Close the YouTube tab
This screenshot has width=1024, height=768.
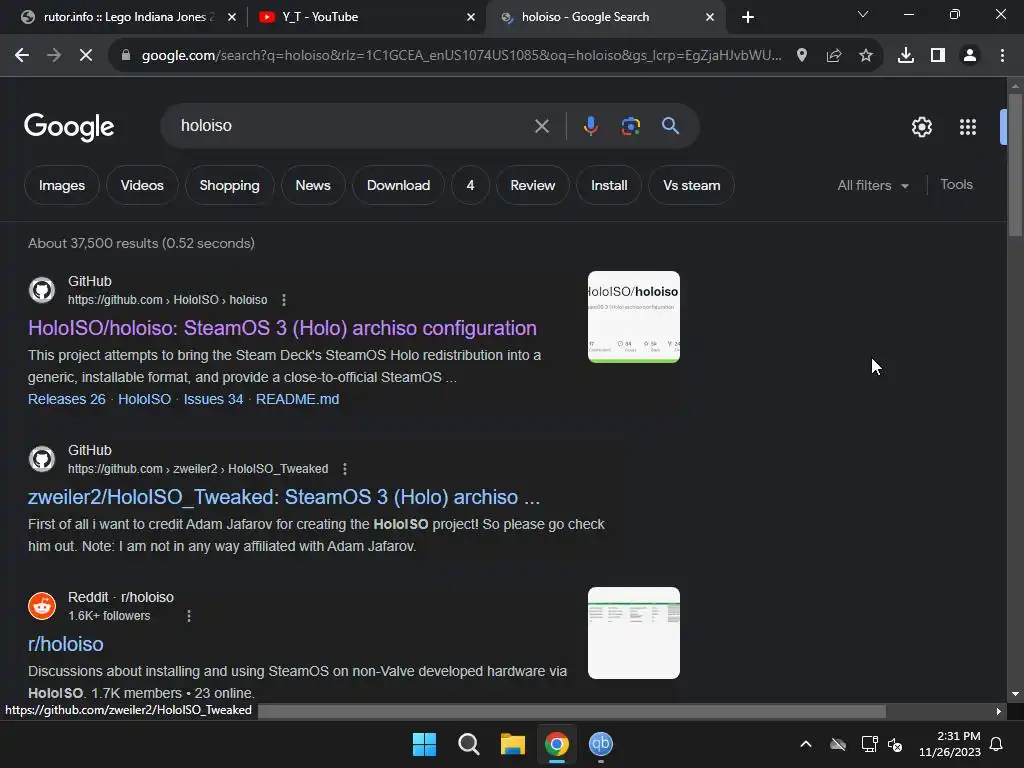point(471,17)
